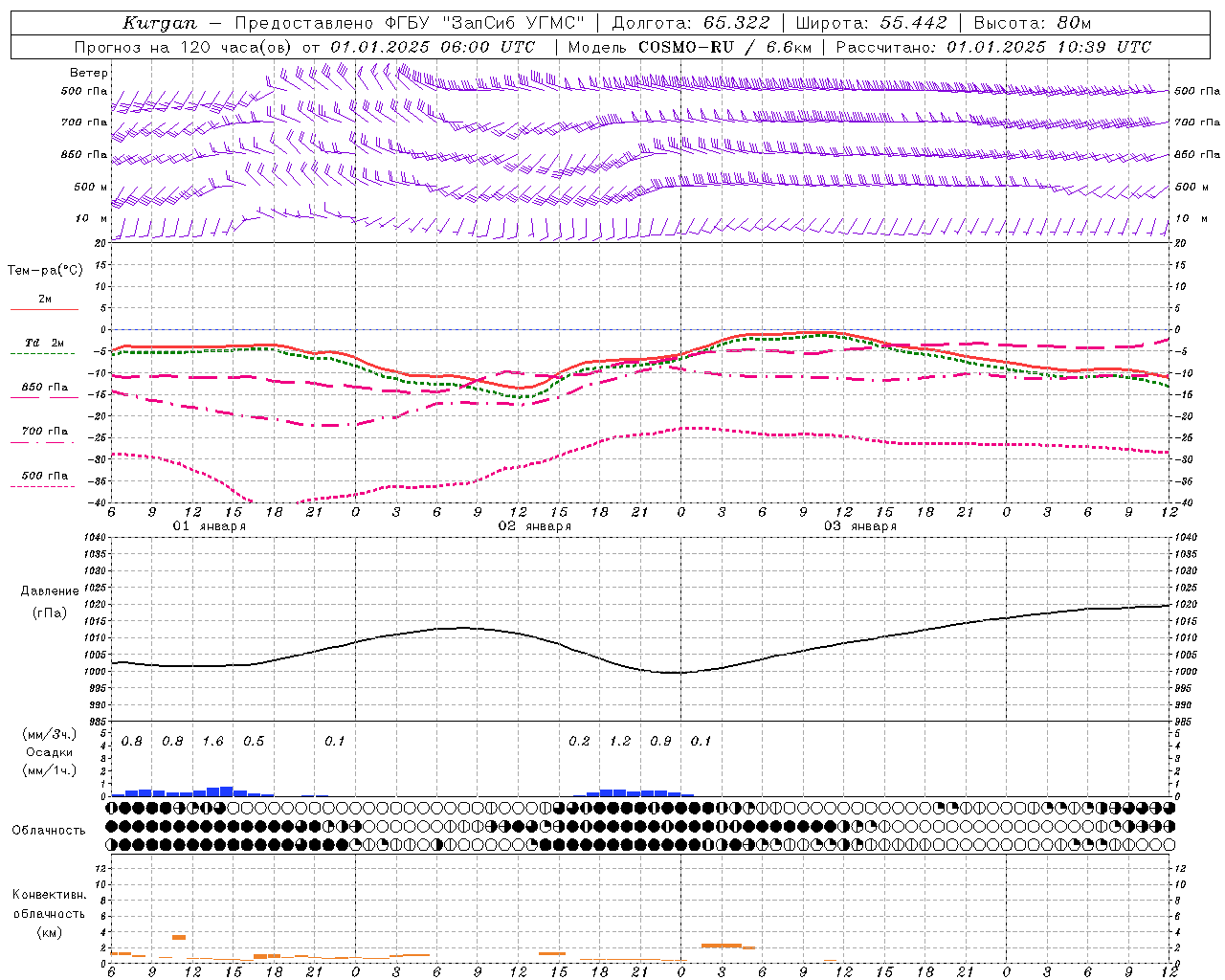Click the '03 января' date label
Viewport: 1225px width, 980px height.
click(x=860, y=526)
